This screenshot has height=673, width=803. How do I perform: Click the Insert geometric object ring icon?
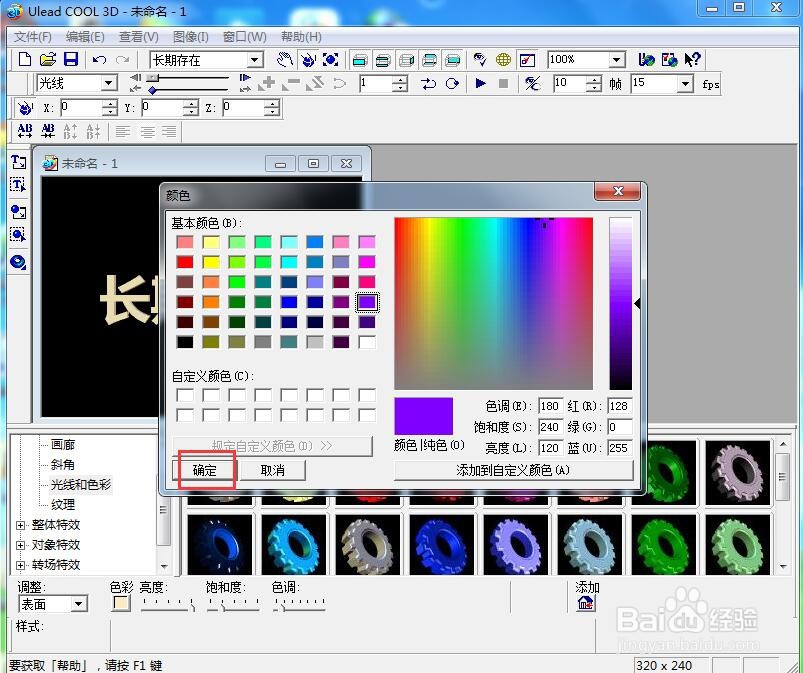18,262
